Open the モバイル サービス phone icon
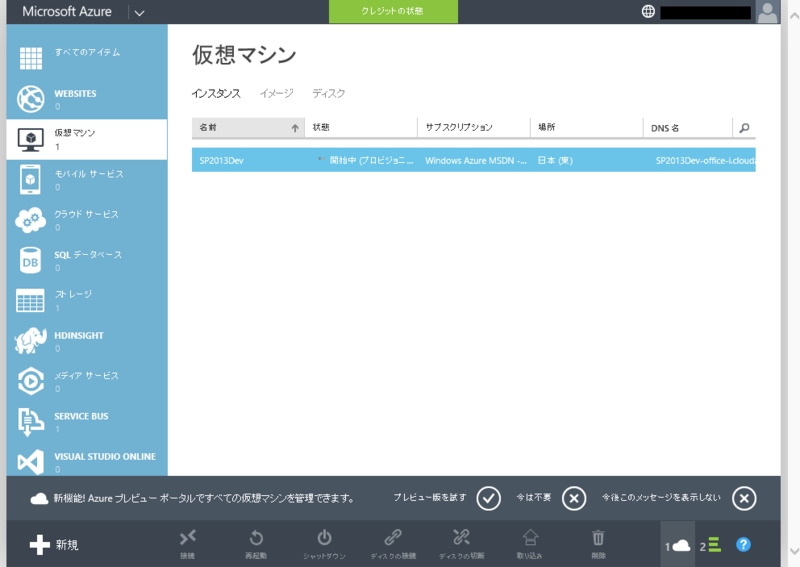Image resolution: width=800 pixels, height=567 pixels. tap(30, 179)
